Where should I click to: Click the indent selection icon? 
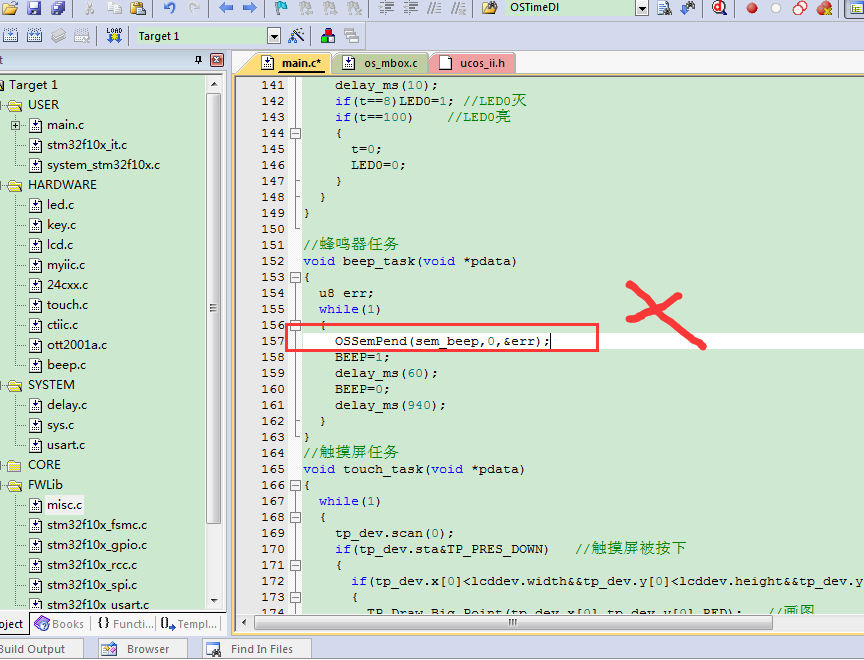387,8
